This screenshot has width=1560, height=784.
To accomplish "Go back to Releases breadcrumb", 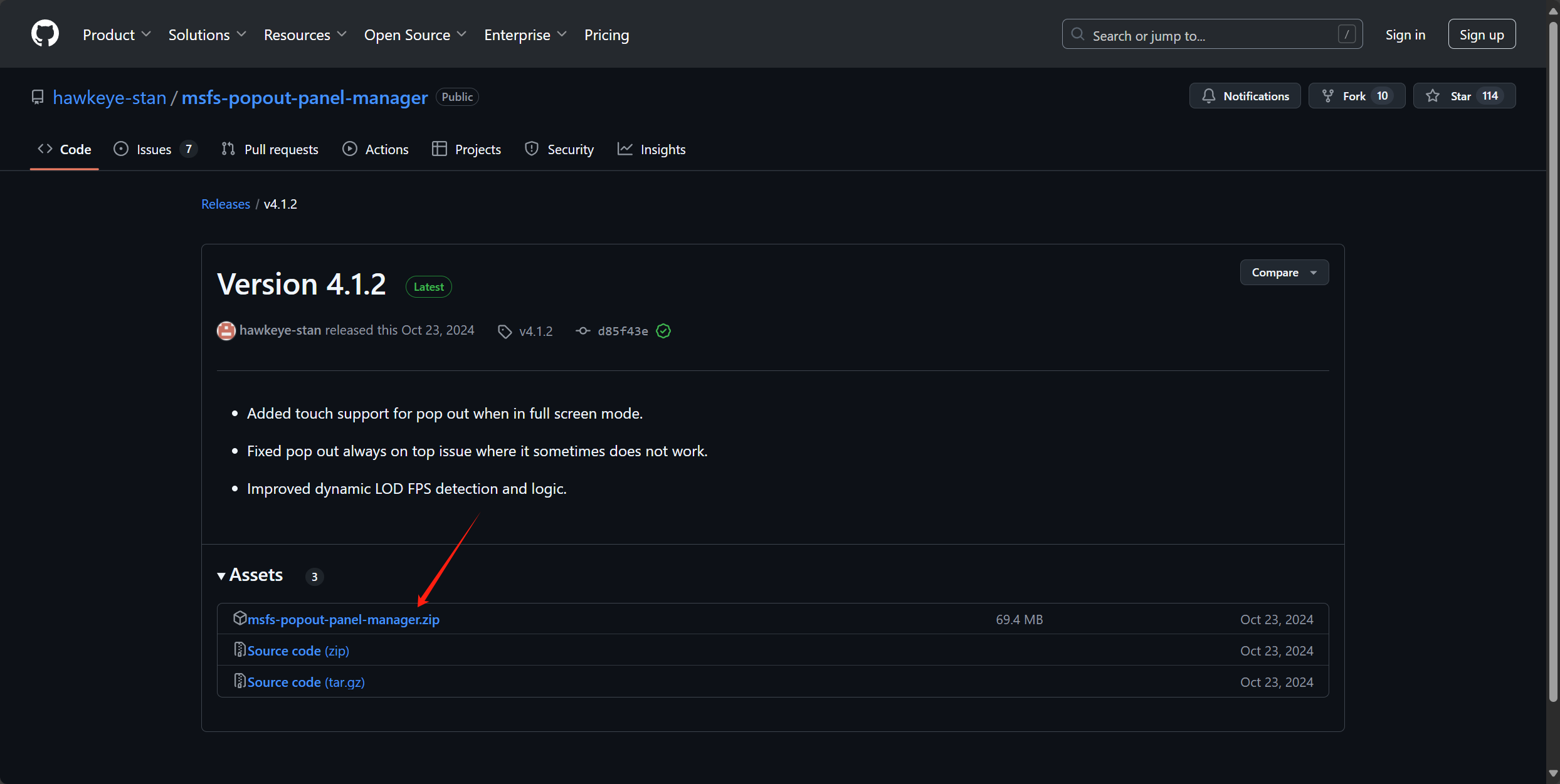I will click(x=226, y=204).
